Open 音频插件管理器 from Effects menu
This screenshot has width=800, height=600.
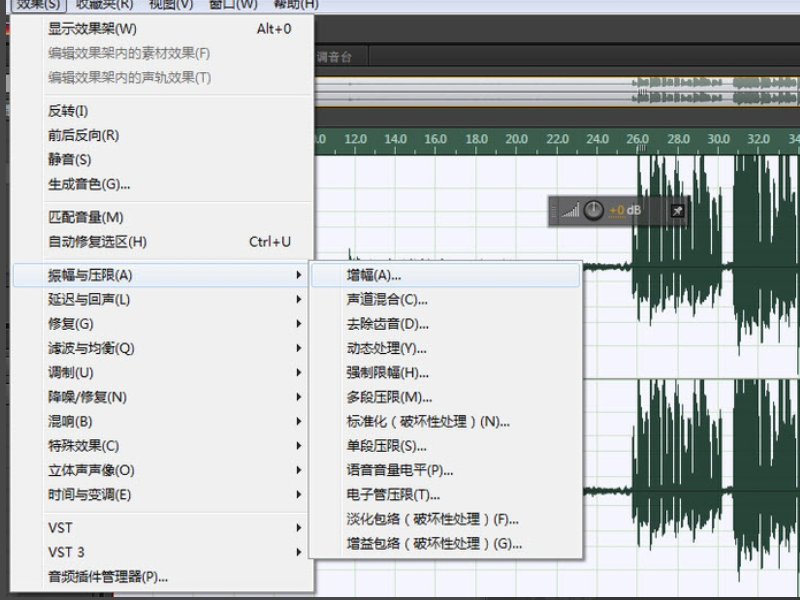click(108, 576)
